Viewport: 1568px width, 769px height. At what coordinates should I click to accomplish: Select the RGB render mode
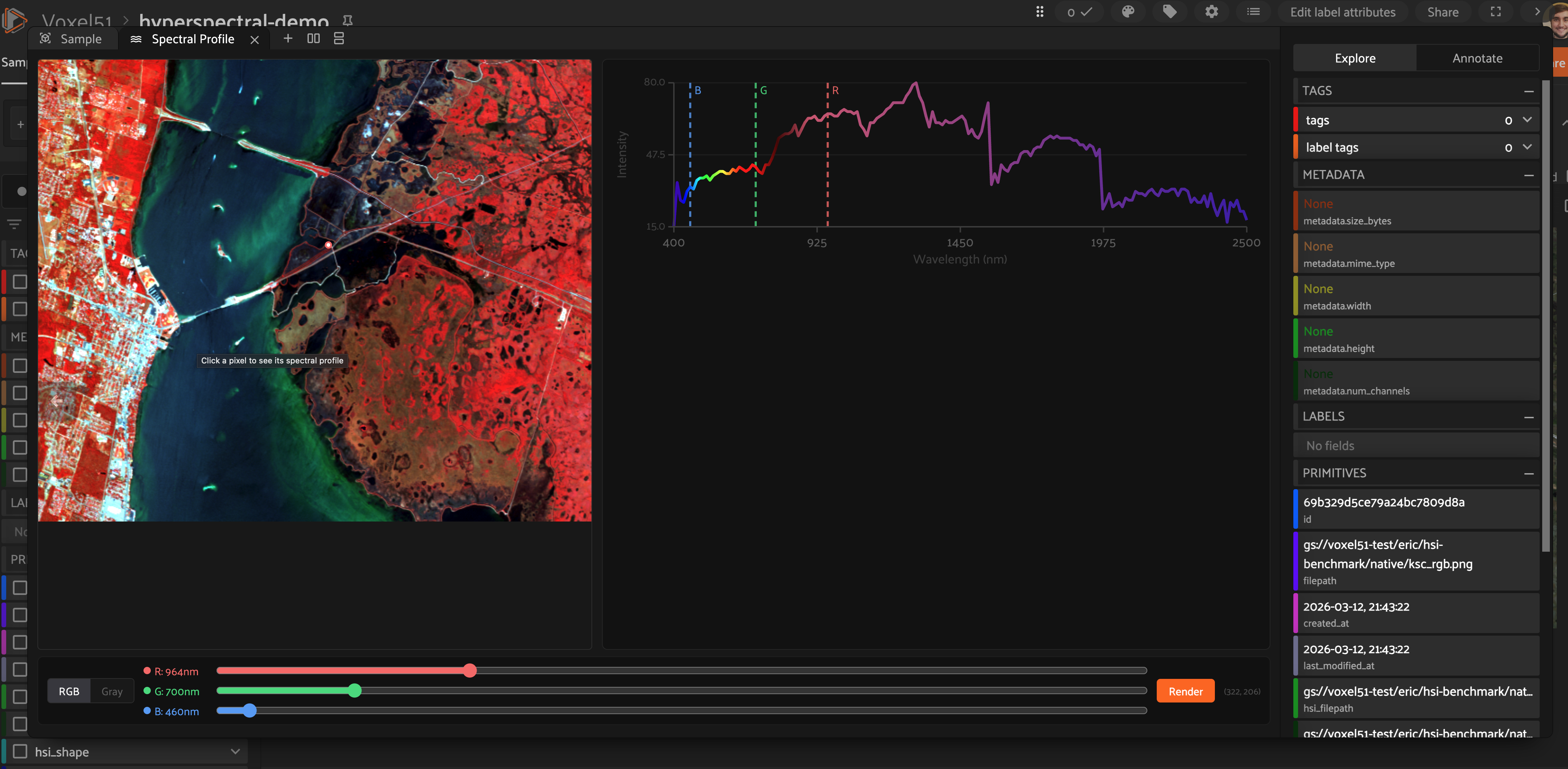[x=69, y=691]
